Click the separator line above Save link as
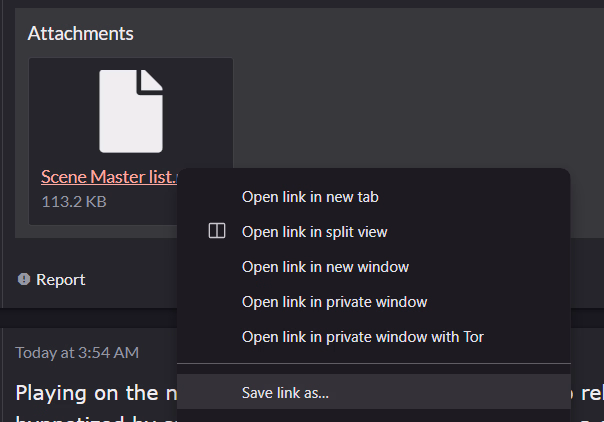This screenshot has width=604, height=422. (x=373, y=364)
